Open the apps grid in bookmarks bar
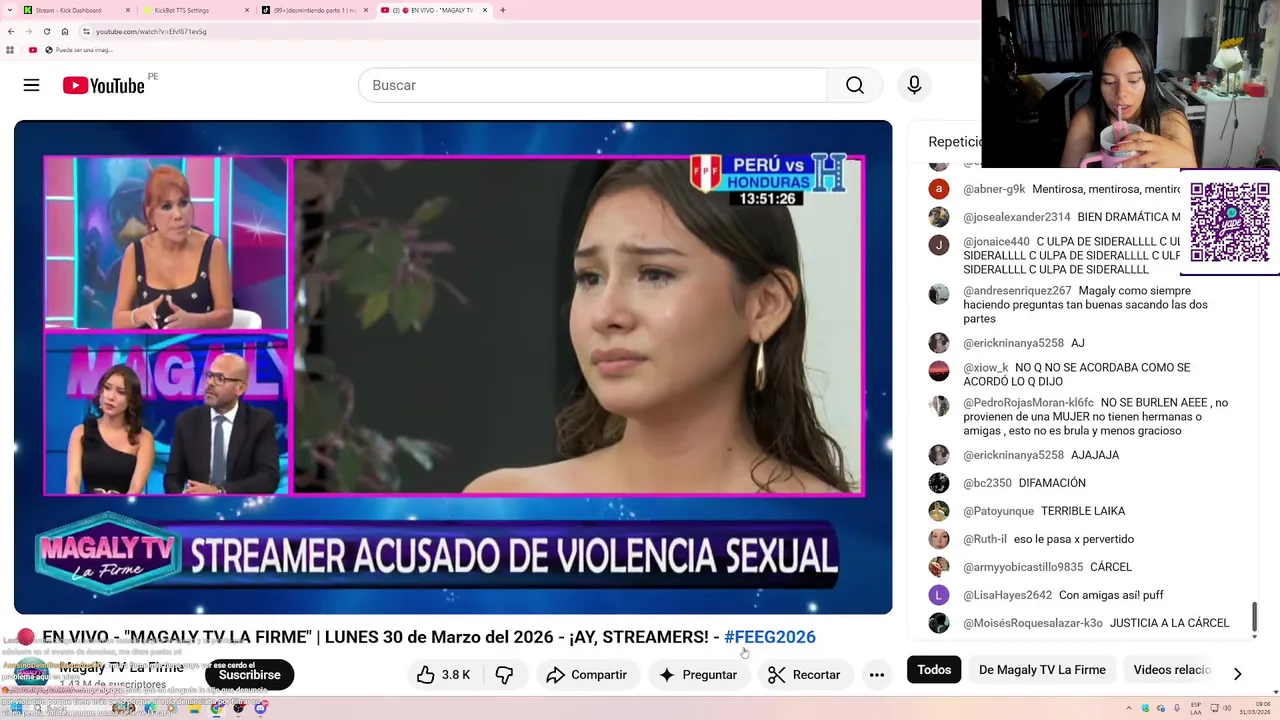1280x720 pixels. tap(10, 49)
